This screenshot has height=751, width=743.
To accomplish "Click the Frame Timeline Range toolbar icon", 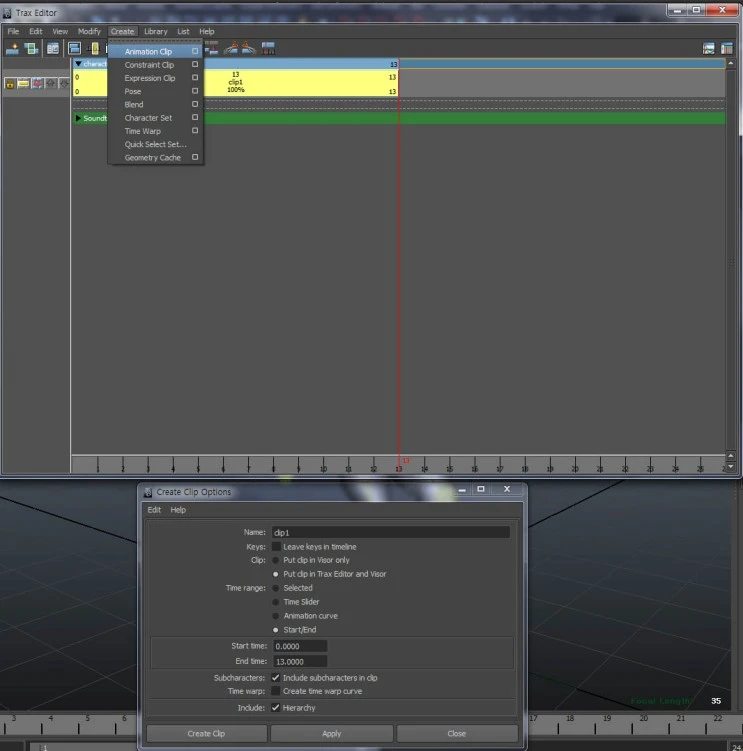I will [x=94, y=48].
